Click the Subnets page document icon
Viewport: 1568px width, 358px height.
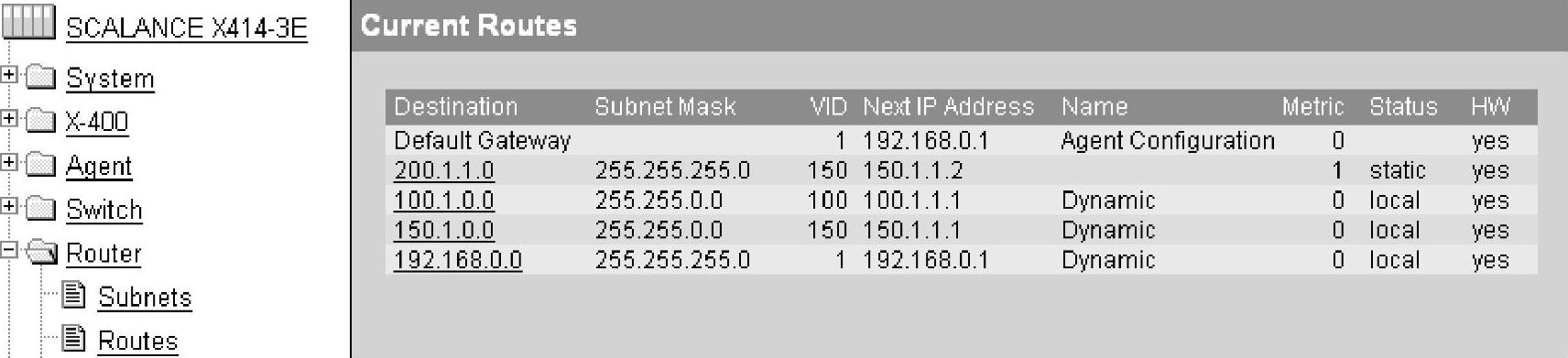[75, 295]
